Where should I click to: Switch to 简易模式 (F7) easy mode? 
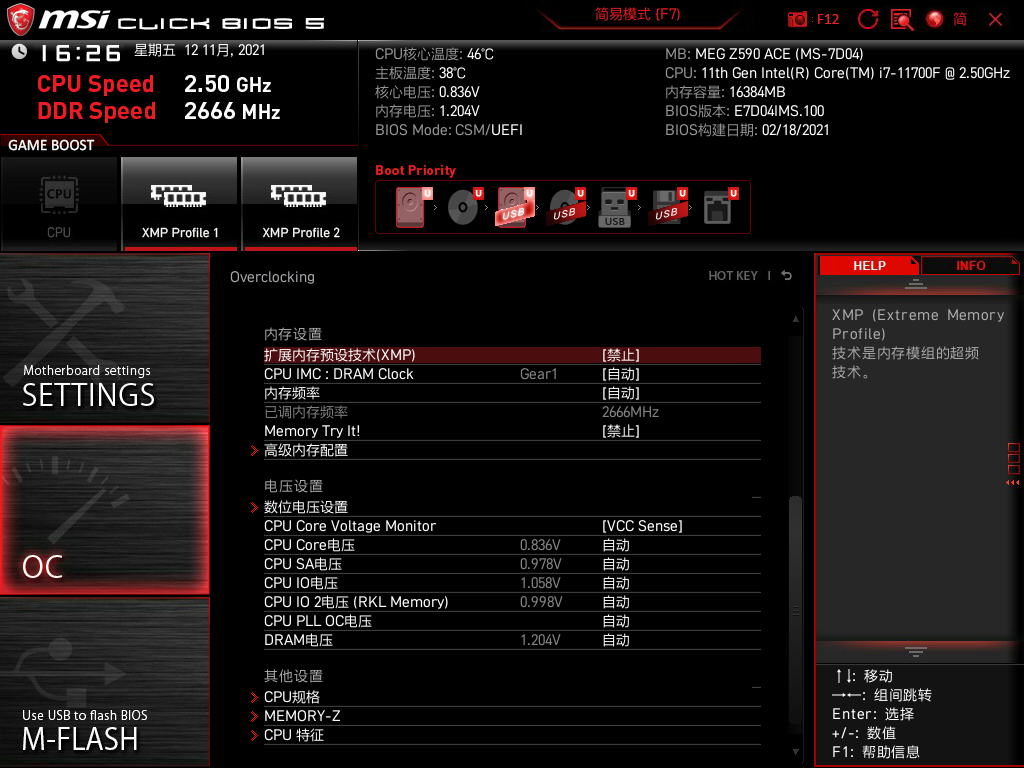(x=637, y=15)
